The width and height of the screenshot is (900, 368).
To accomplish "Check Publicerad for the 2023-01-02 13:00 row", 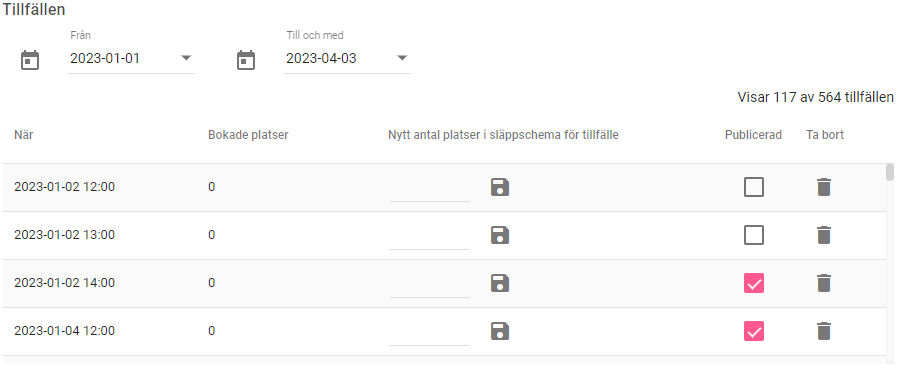I will point(754,235).
